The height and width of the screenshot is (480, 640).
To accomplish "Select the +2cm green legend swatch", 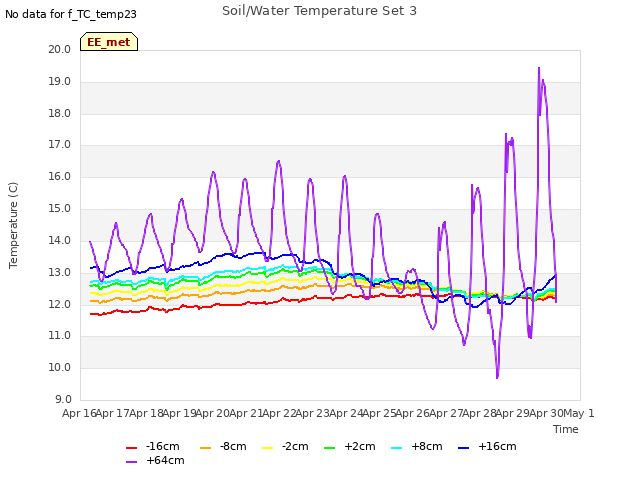I will (x=329, y=448).
